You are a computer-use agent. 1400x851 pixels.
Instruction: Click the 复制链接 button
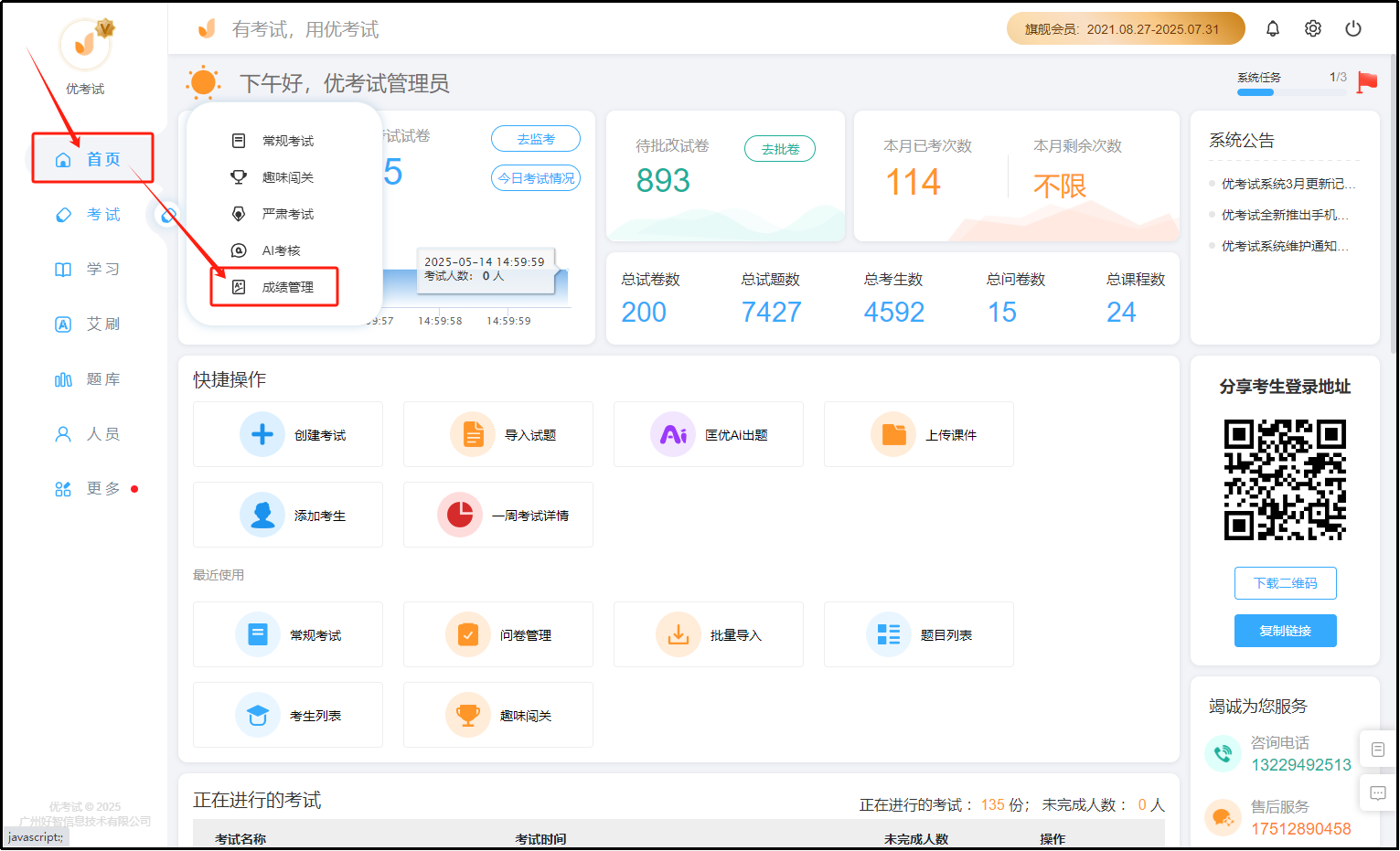coord(1285,631)
